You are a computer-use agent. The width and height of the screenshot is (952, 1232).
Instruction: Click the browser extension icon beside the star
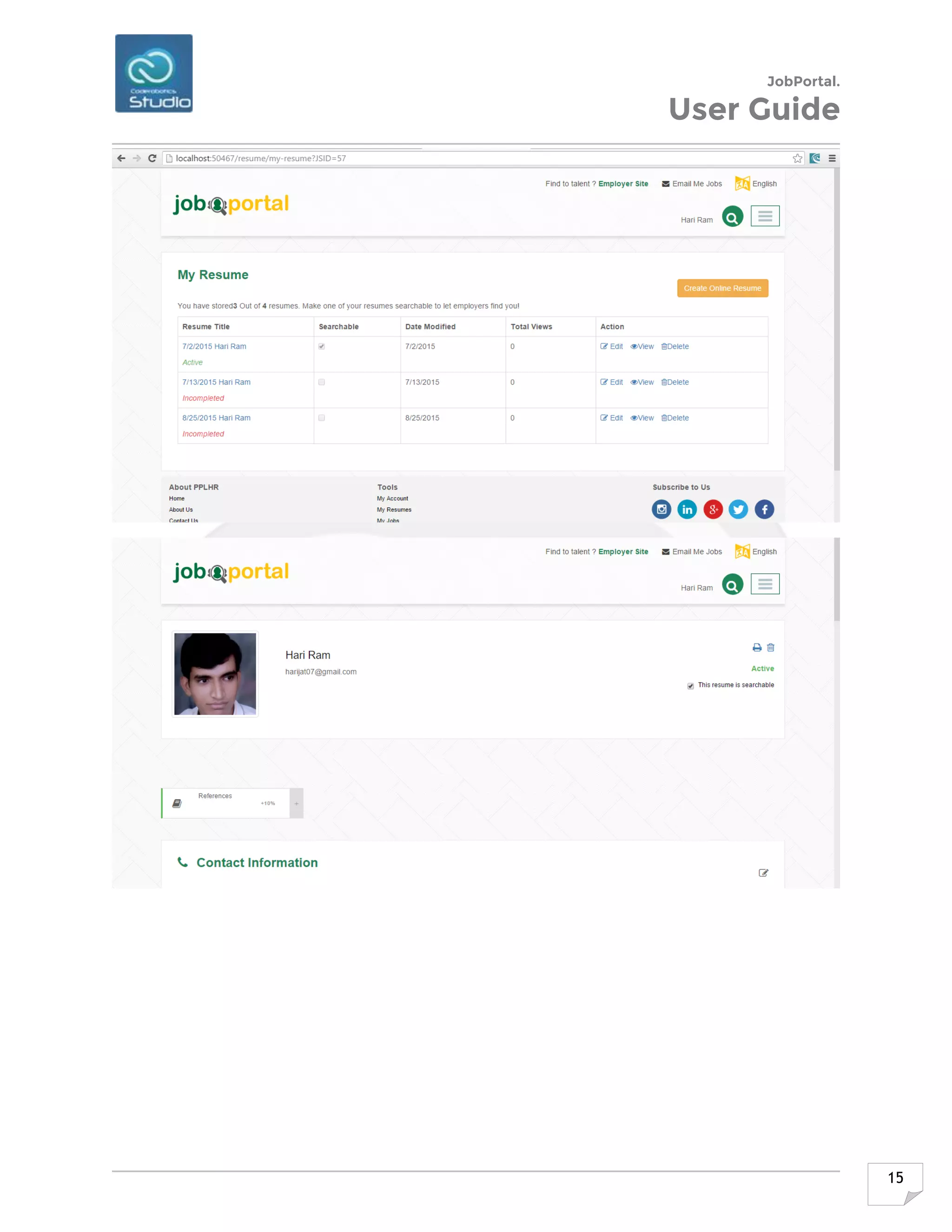[815, 159]
